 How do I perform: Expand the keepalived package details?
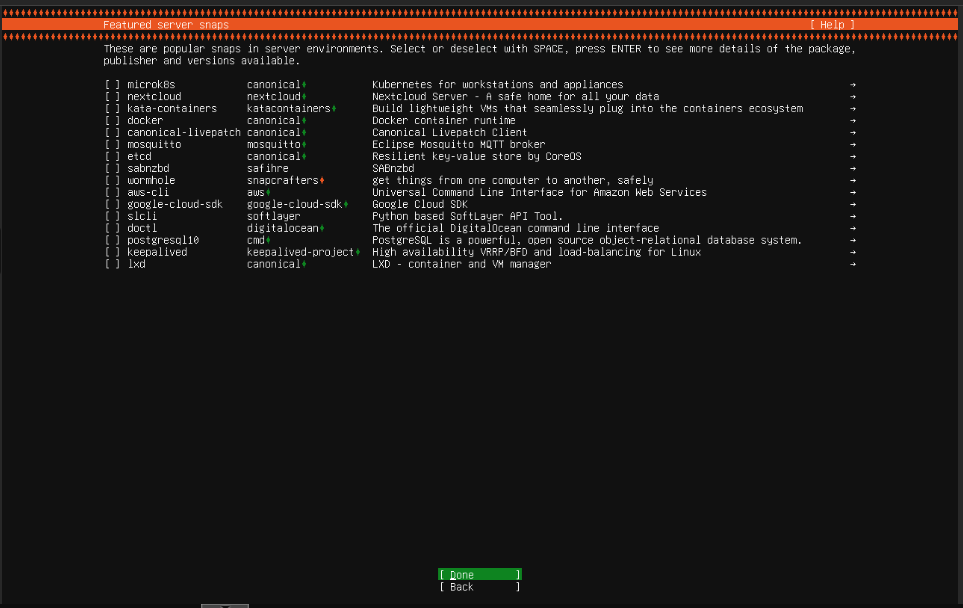point(852,252)
